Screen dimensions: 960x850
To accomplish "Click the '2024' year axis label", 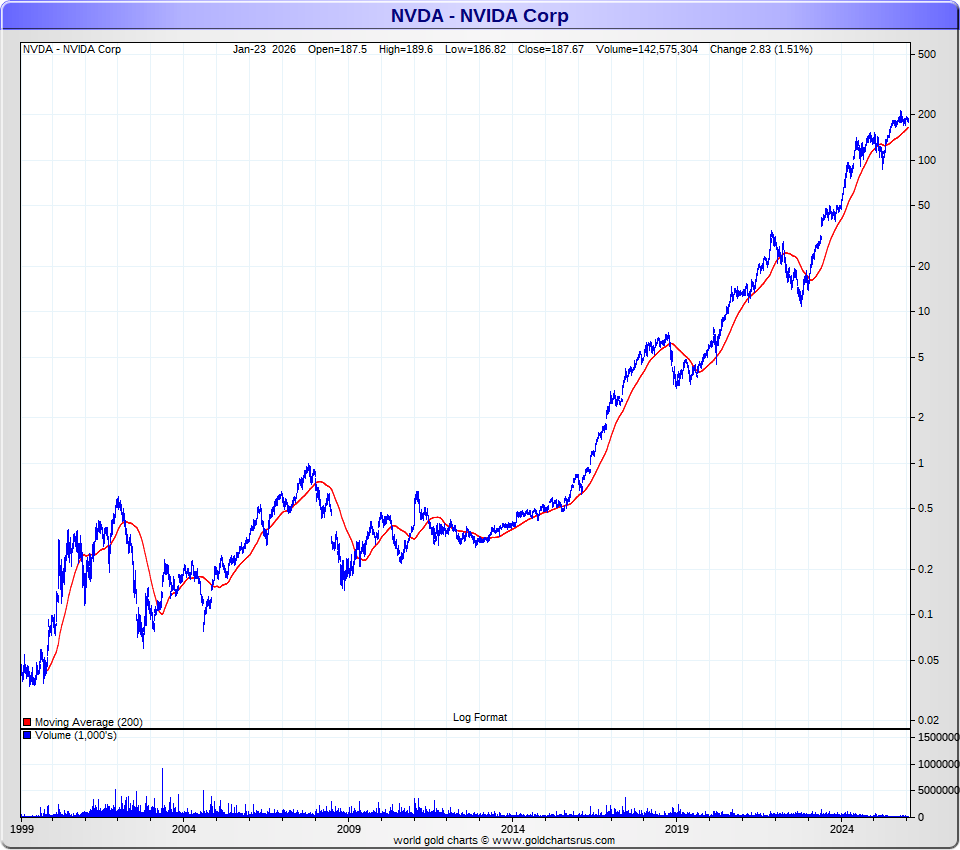I will click(841, 829).
